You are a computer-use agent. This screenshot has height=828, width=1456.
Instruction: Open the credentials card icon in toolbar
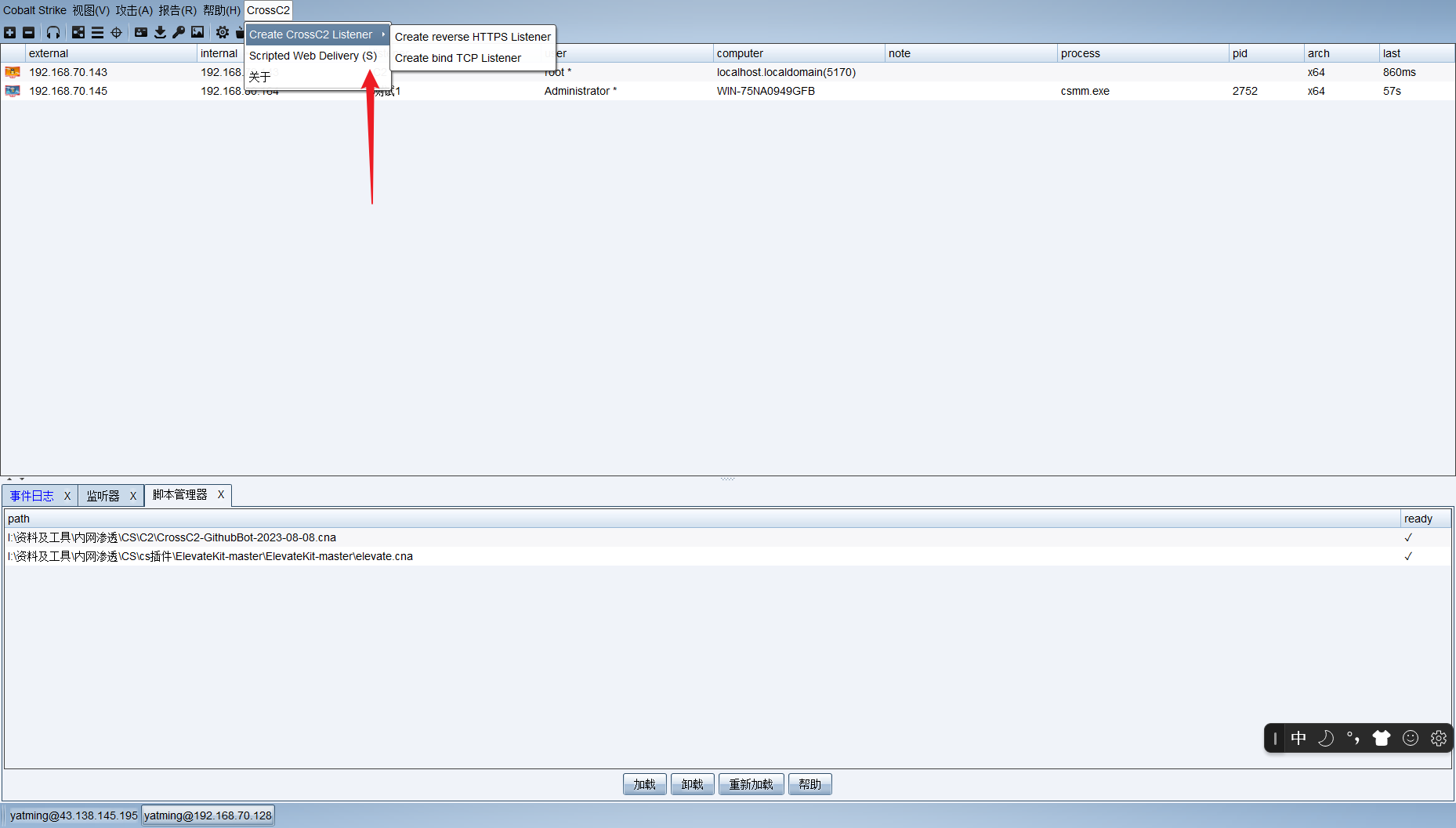pos(141,32)
